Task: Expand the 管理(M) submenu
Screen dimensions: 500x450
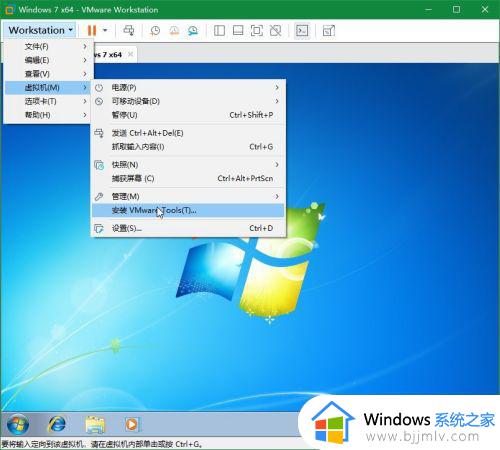Action: click(x=188, y=196)
